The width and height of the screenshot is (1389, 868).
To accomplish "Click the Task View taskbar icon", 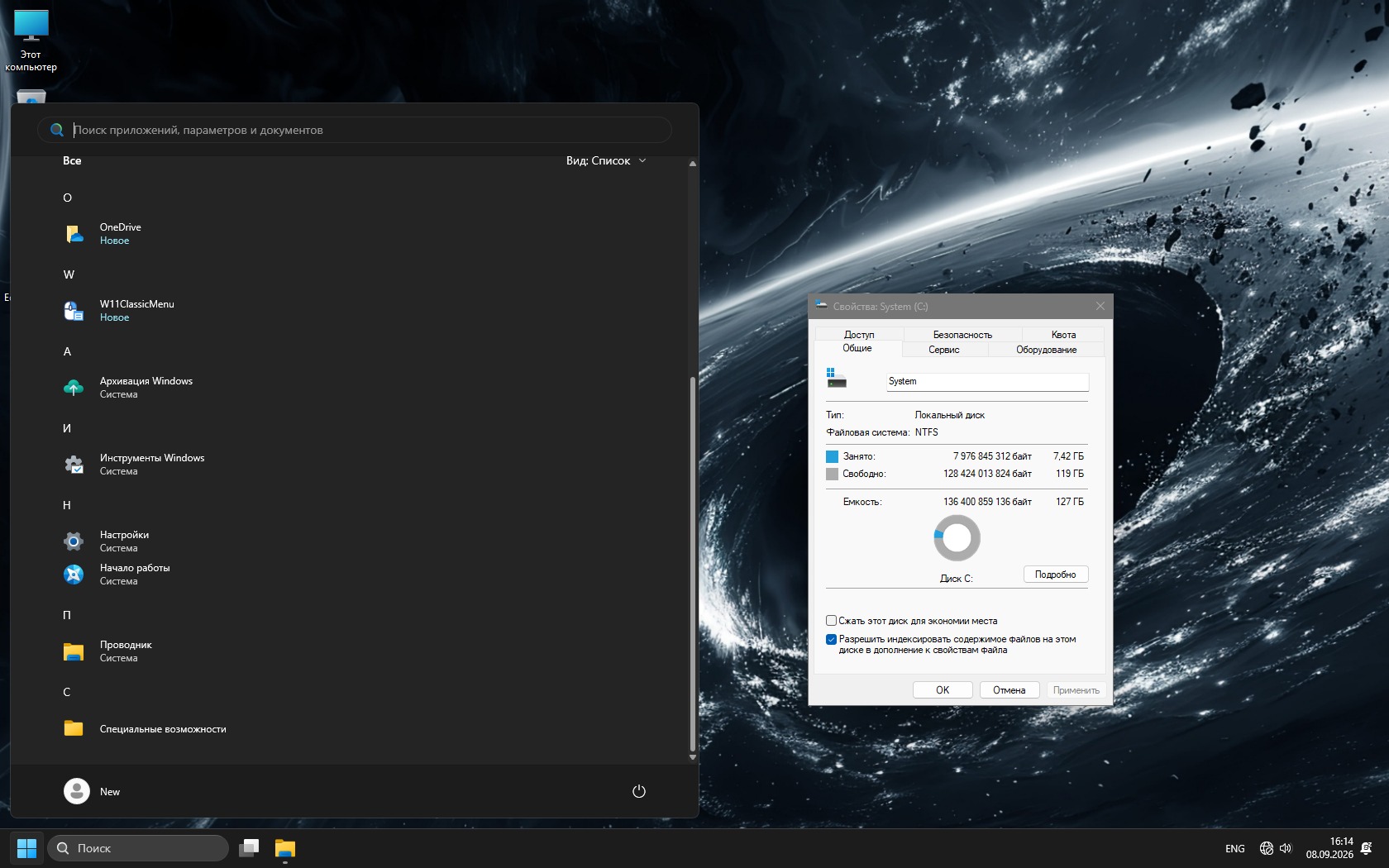I will pyautogui.click(x=249, y=848).
